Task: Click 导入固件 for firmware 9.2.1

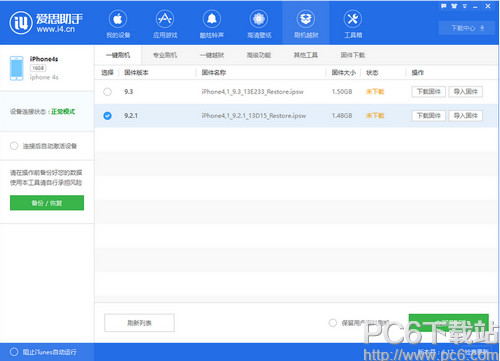Action: click(x=466, y=116)
